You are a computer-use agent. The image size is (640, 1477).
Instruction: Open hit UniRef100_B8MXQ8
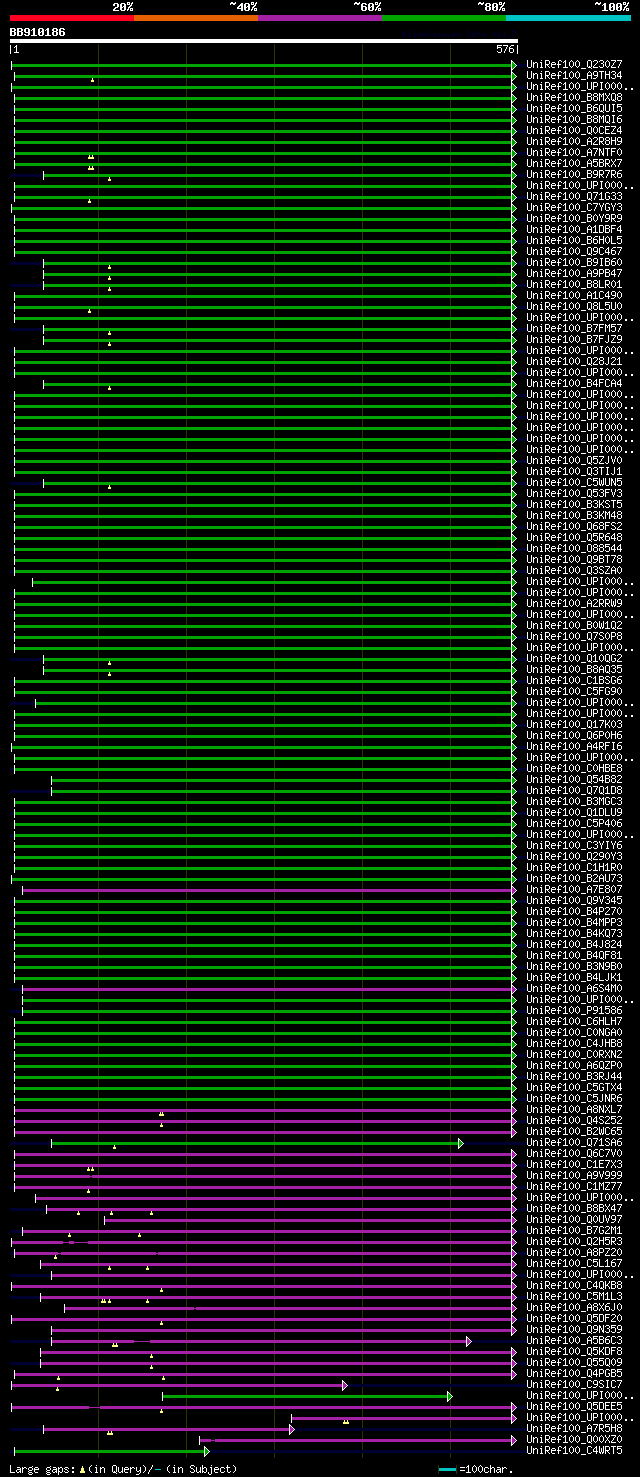tap(574, 97)
